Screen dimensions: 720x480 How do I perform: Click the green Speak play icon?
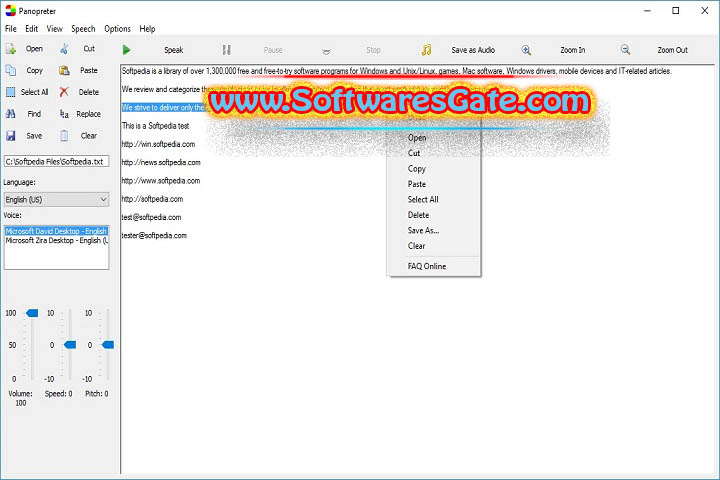coord(127,50)
